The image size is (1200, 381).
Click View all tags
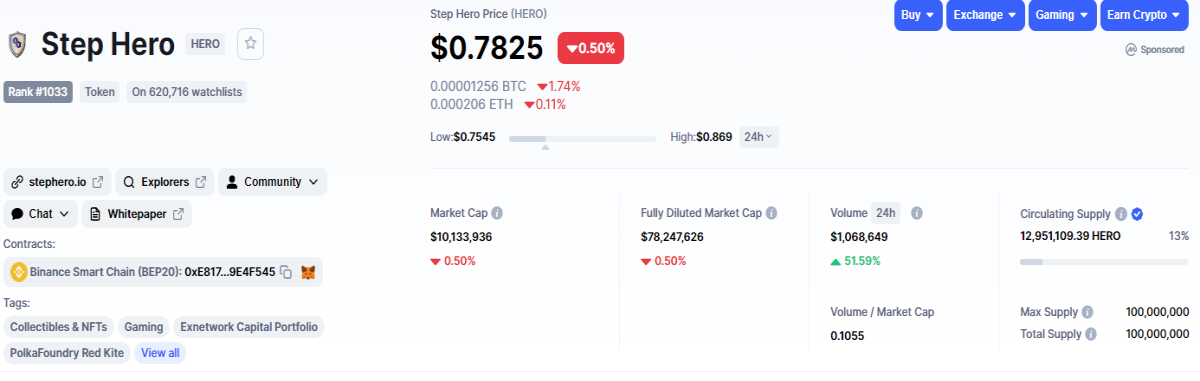tap(160, 353)
